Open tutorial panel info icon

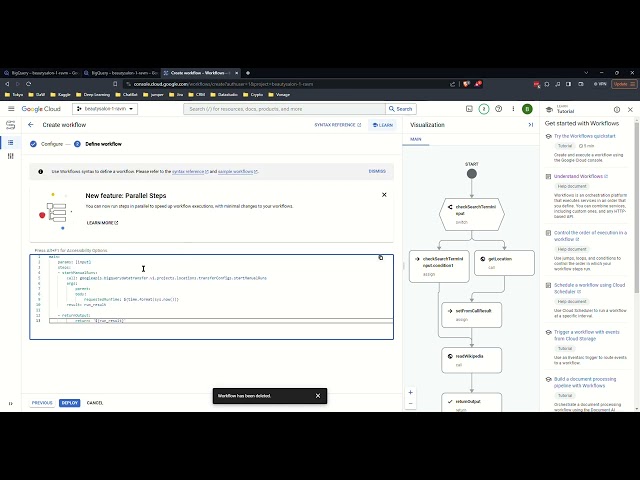pos(617,110)
